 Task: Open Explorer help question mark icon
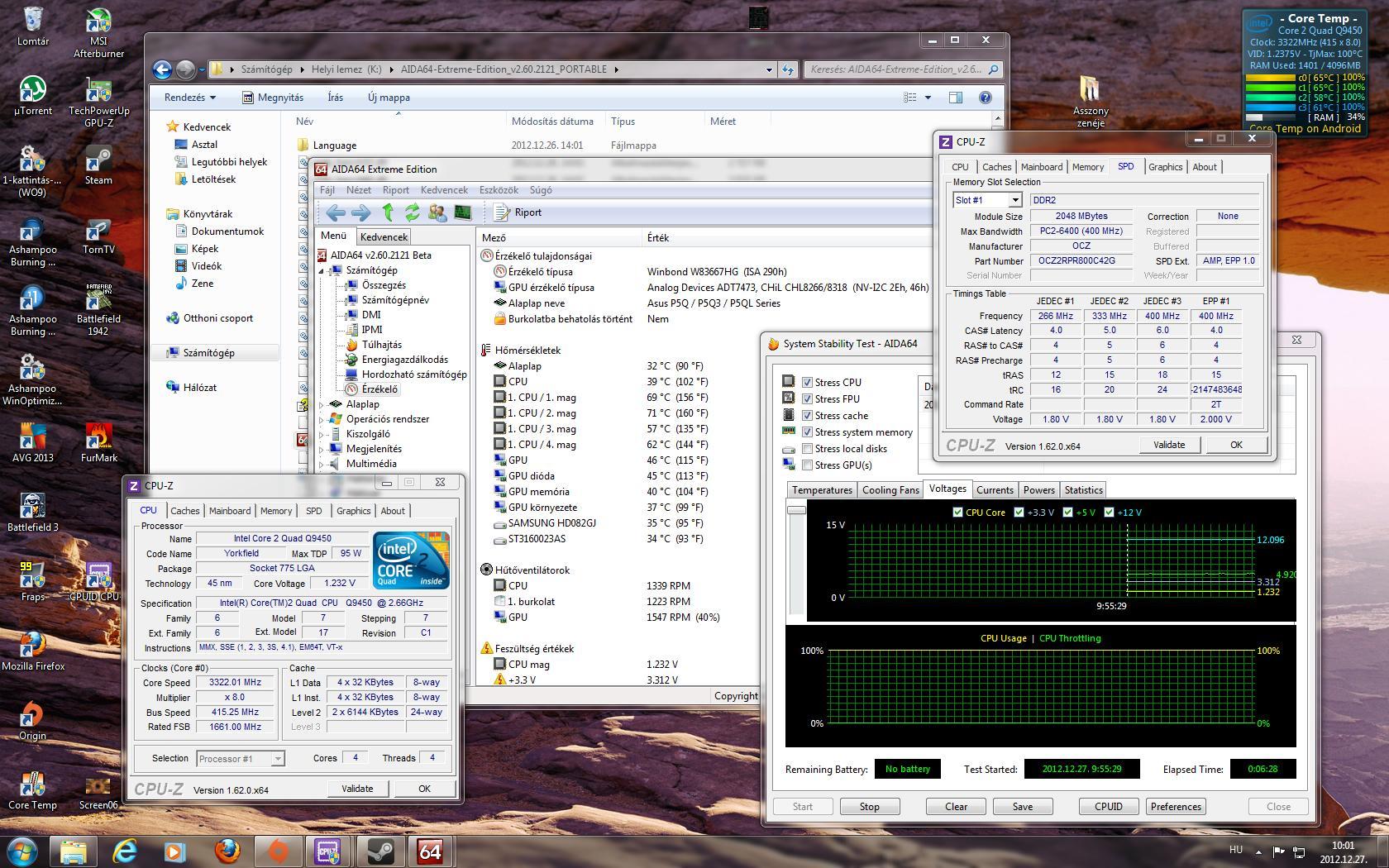click(985, 98)
